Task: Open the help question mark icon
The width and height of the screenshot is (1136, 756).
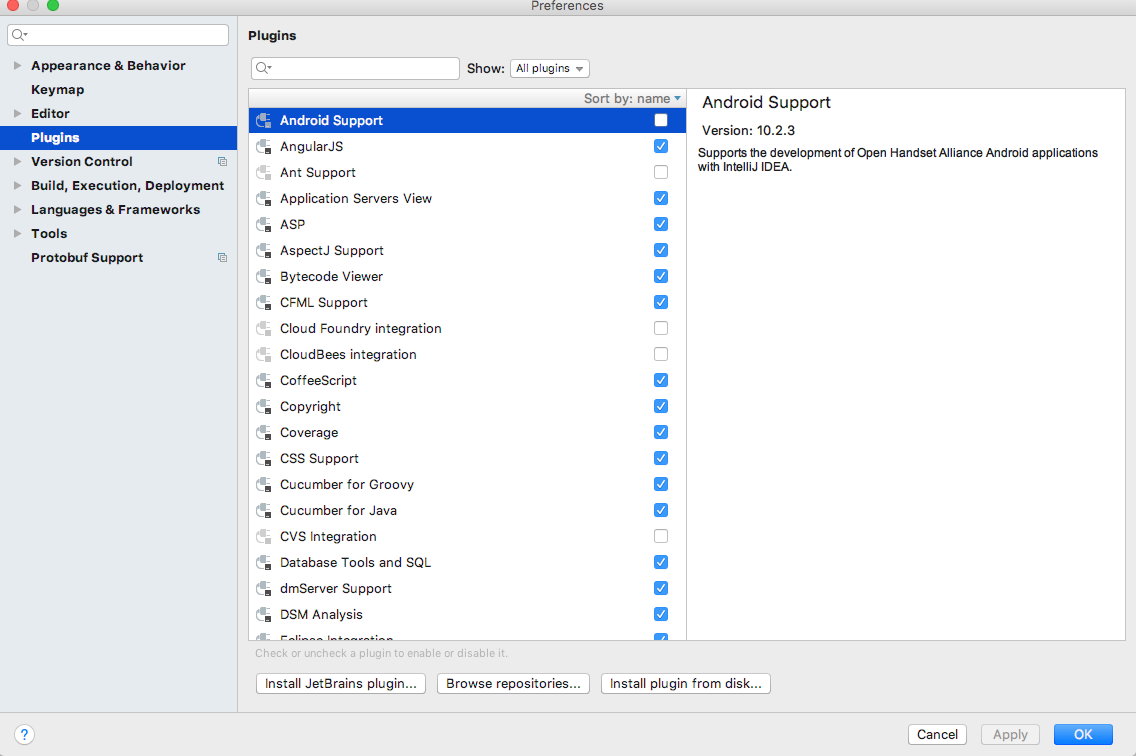Action: point(24,734)
